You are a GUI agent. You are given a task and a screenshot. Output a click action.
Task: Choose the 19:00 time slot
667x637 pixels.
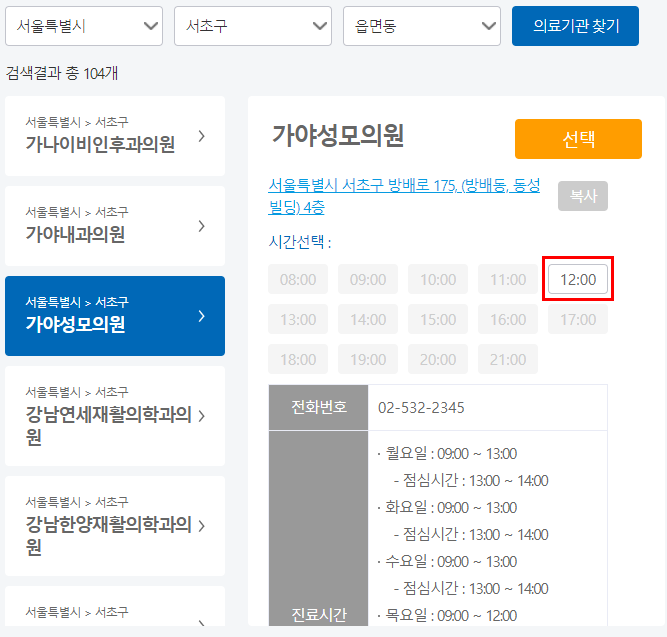coord(368,360)
